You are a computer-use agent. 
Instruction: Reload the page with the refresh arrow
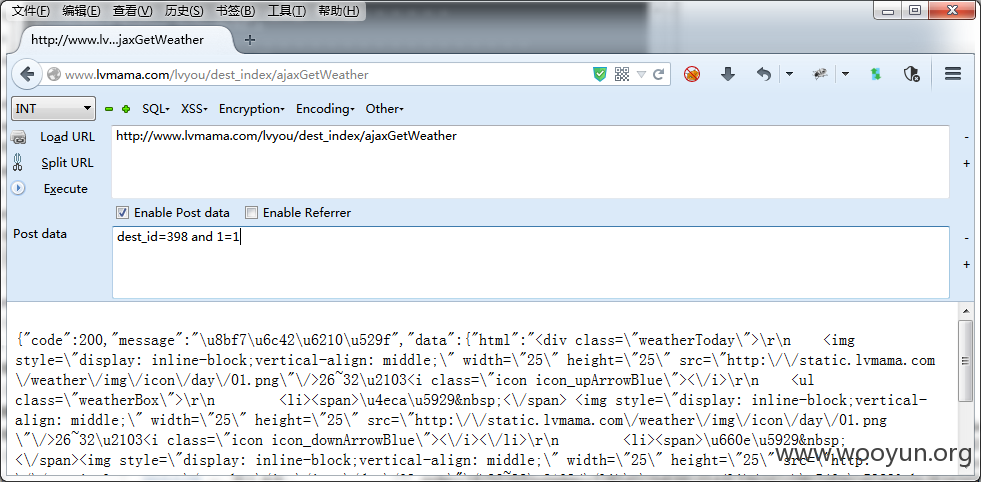coord(658,74)
